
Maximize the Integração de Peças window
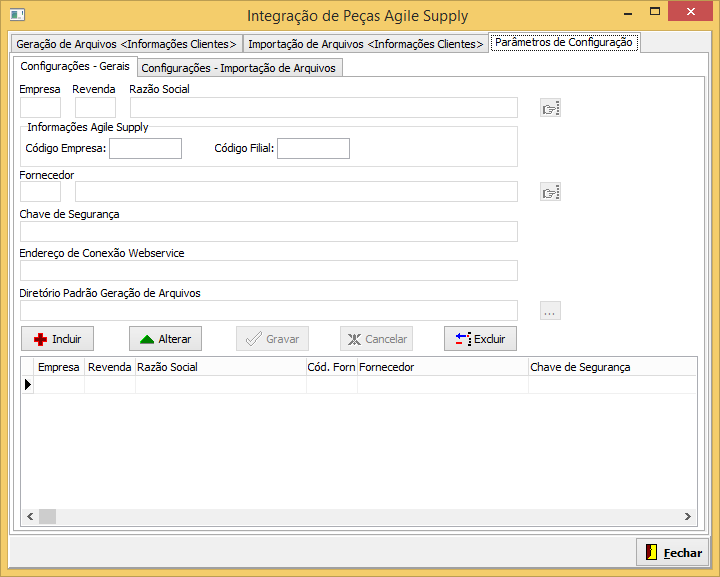pyautogui.click(x=655, y=11)
